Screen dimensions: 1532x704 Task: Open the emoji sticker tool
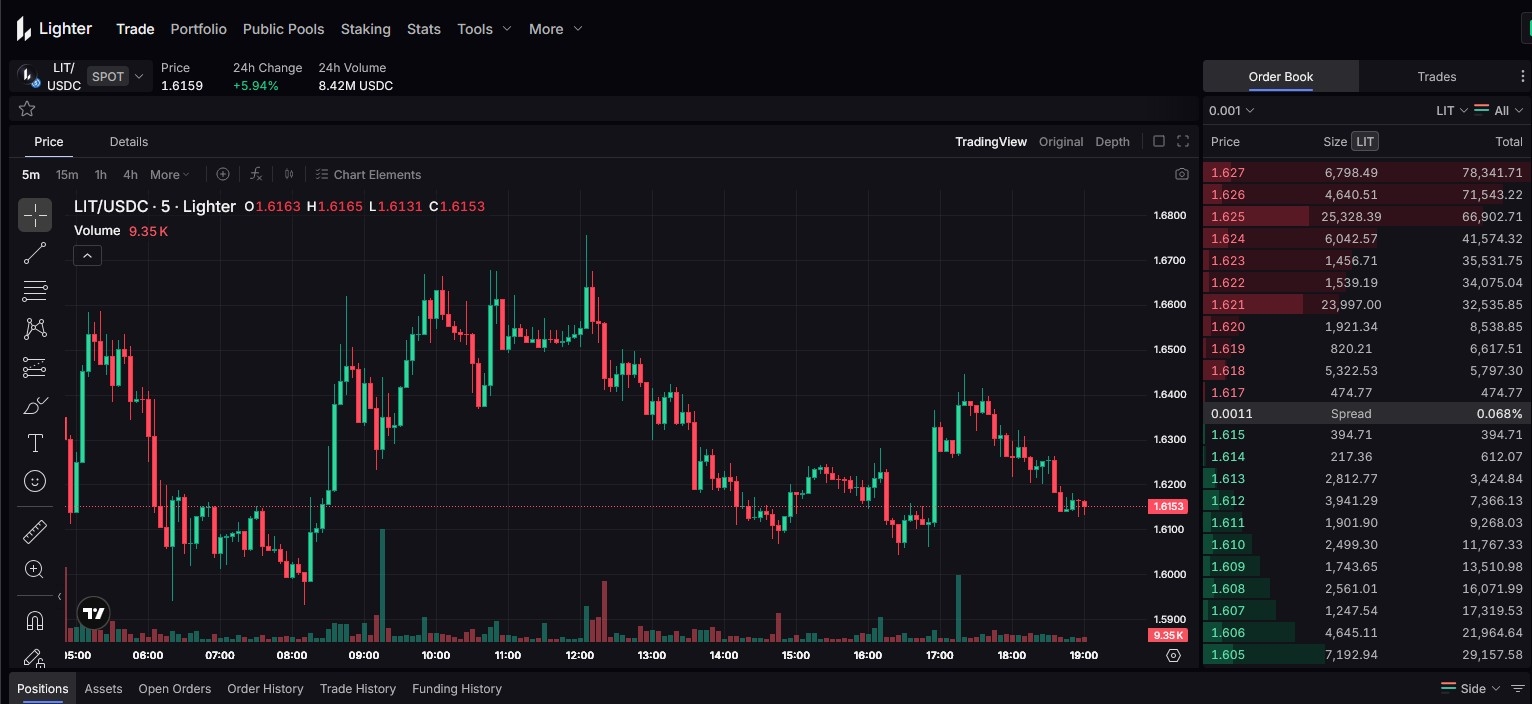pos(35,481)
